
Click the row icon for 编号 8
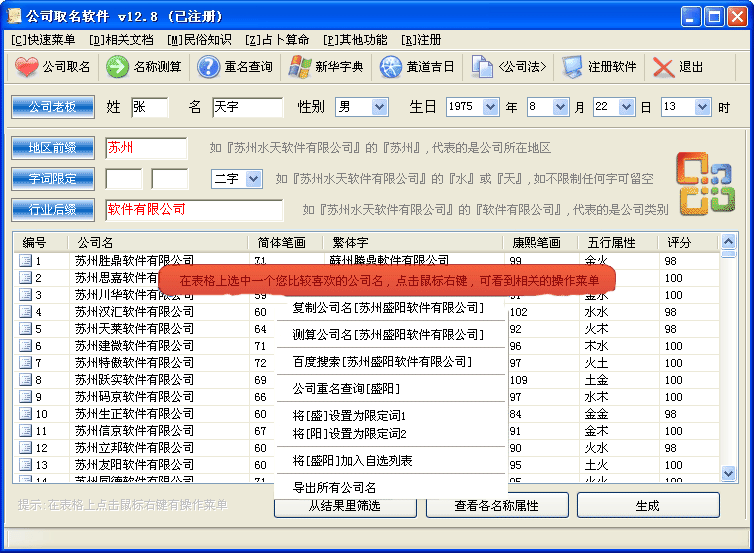[25, 380]
